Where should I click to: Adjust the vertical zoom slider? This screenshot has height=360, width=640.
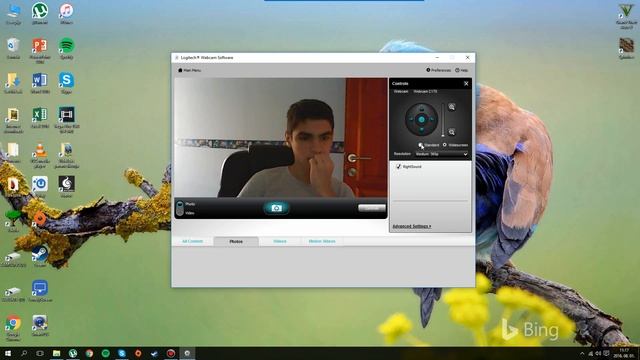(443, 120)
